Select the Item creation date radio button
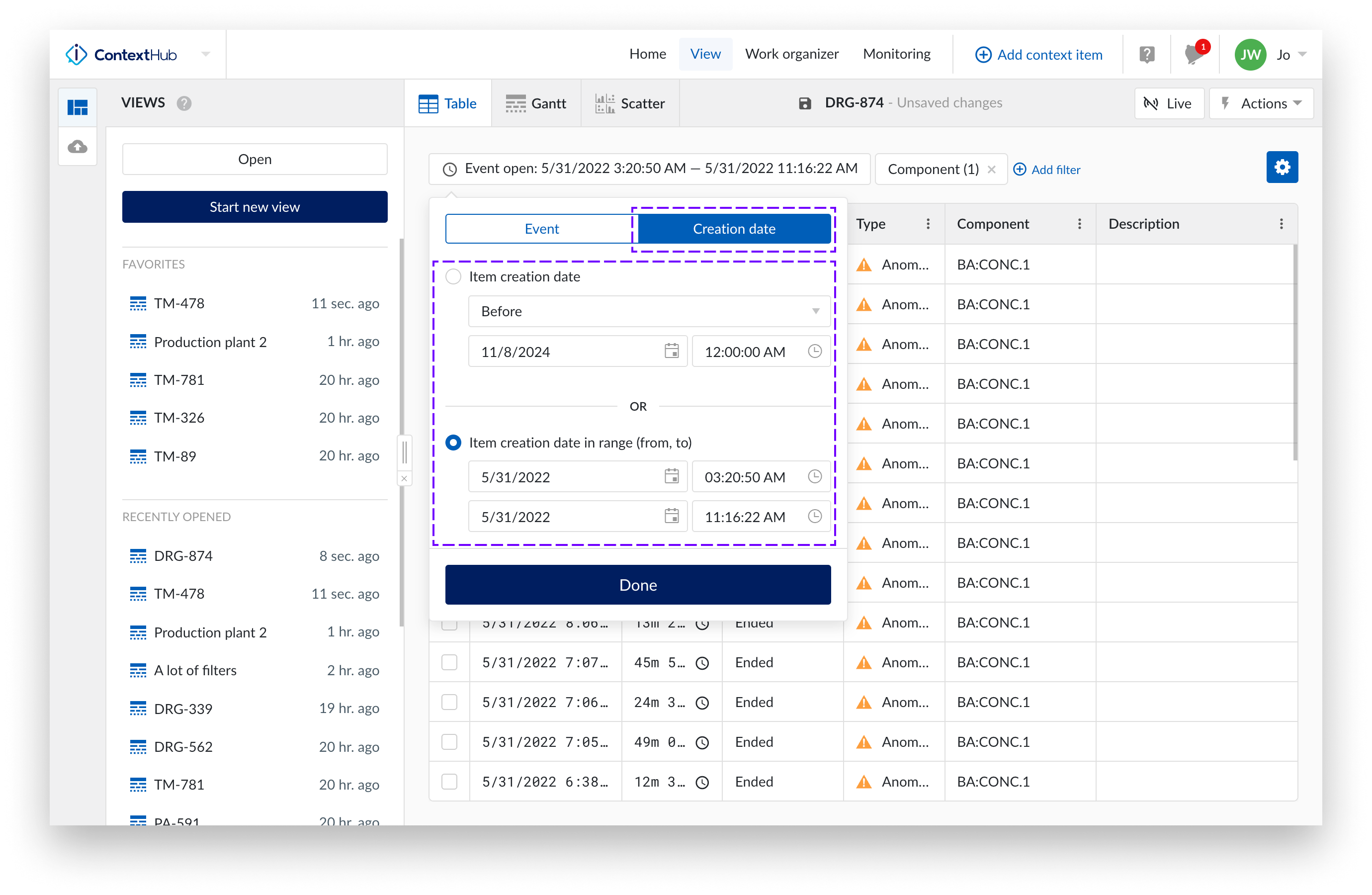Viewport: 1372px width, 895px height. 454,277
